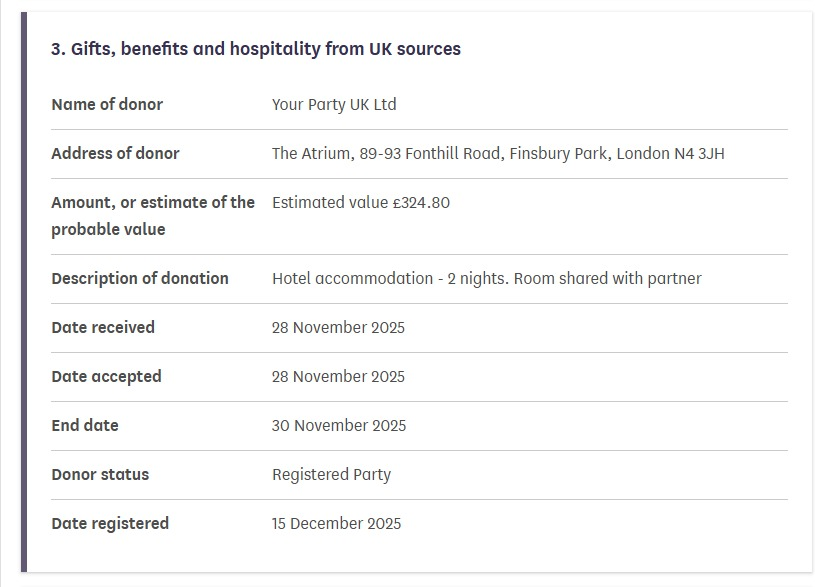Screen dimensions: 815x587
Task: Click the 'Date received' label
Action: point(103,327)
